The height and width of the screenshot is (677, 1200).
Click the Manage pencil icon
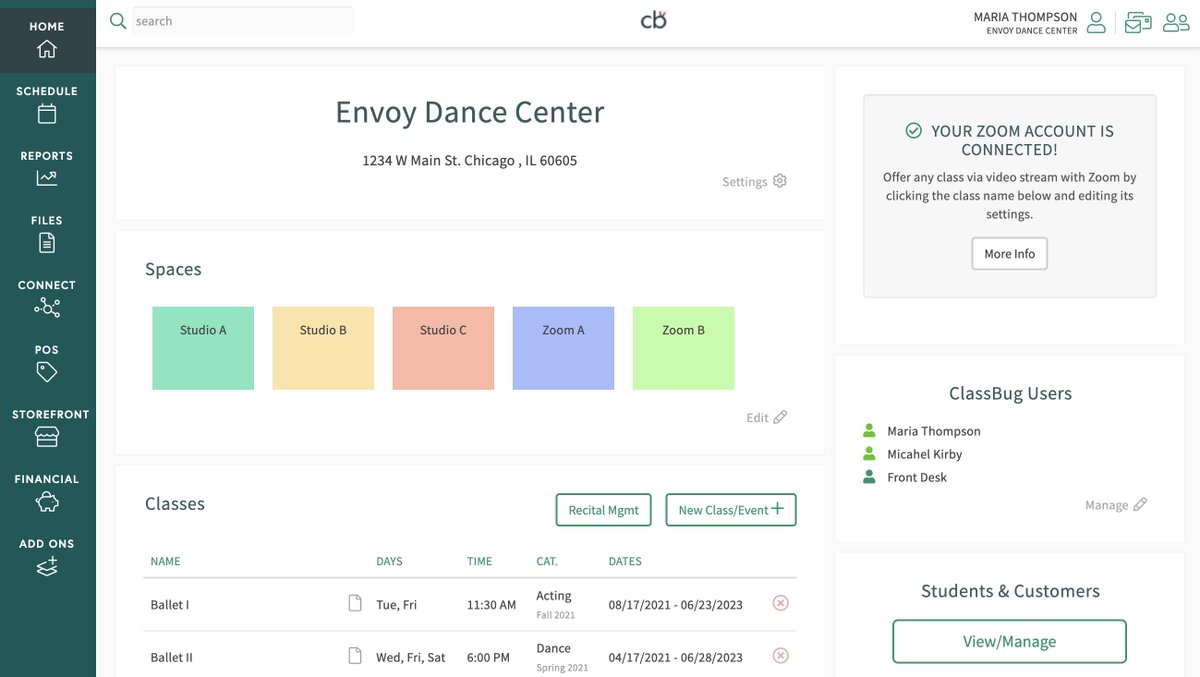pyautogui.click(x=1140, y=505)
